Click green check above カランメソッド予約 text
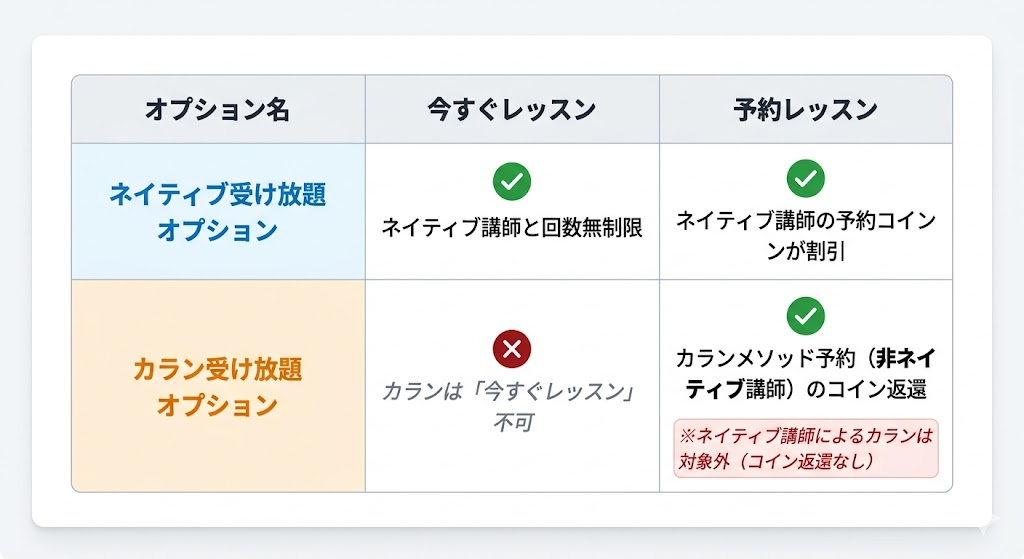The image size is (1024, 559). coord(805,316)
